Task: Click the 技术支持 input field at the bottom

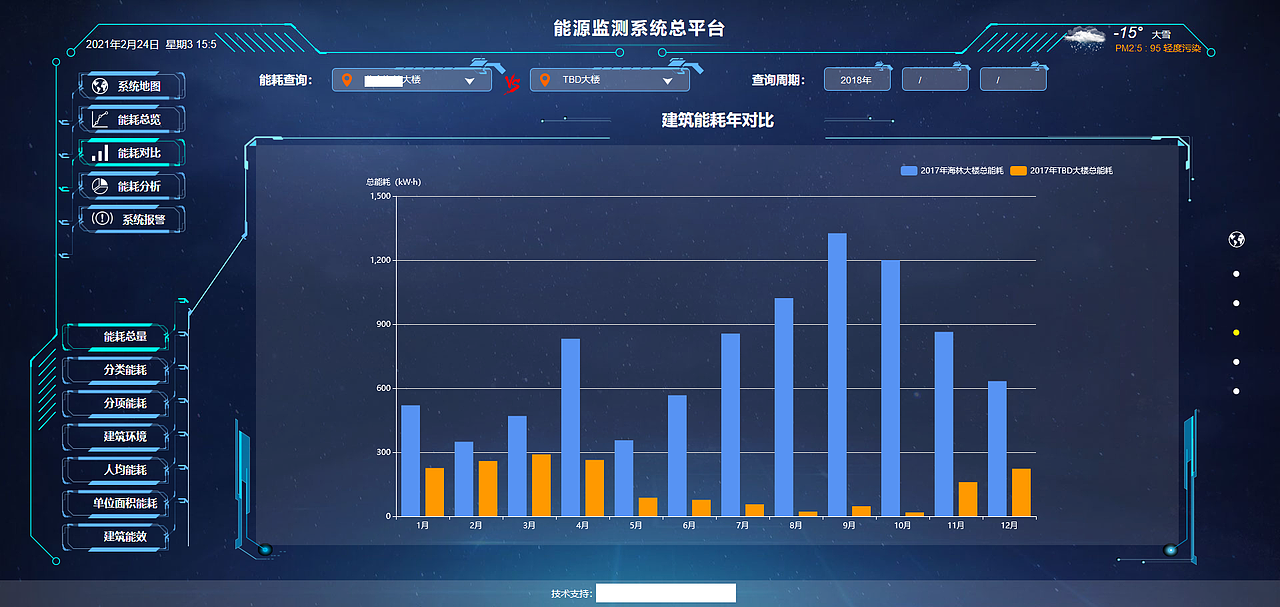Action: pyautogui.click(x=665, y=592)
